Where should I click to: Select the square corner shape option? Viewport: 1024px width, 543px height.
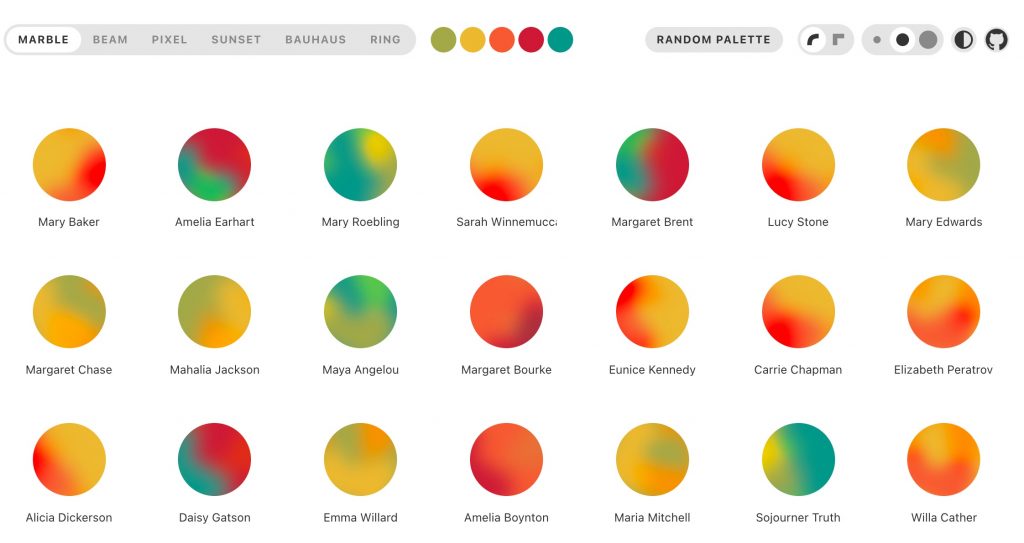coord(839,40)
